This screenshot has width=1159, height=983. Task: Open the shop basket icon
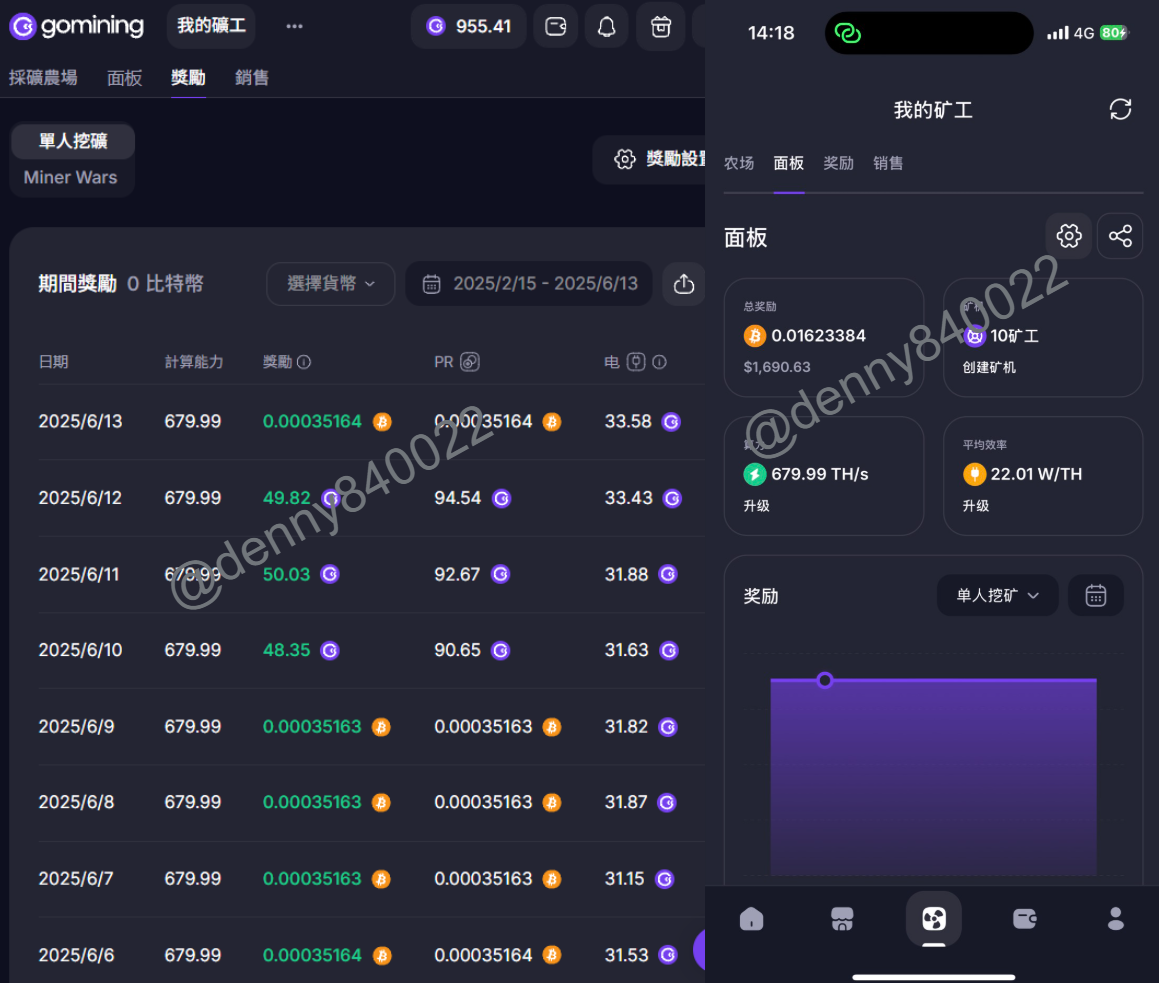pos(660,27)
